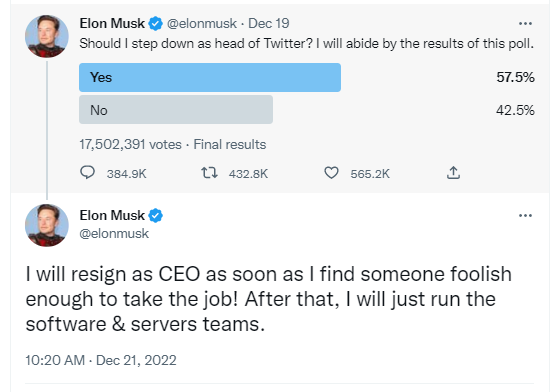The image size is (555, 392).
Task: Click the Elon Musk name on the resignation tweet
Action: [112, 216]
